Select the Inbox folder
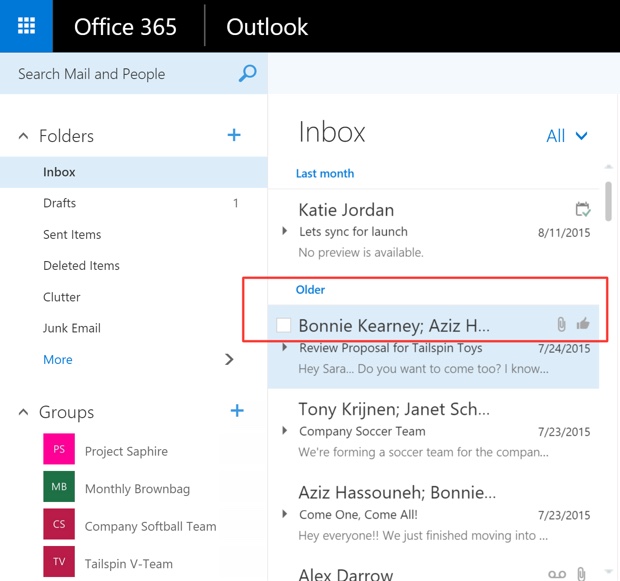This screenshot has height=581, width=620. (134, 172)
